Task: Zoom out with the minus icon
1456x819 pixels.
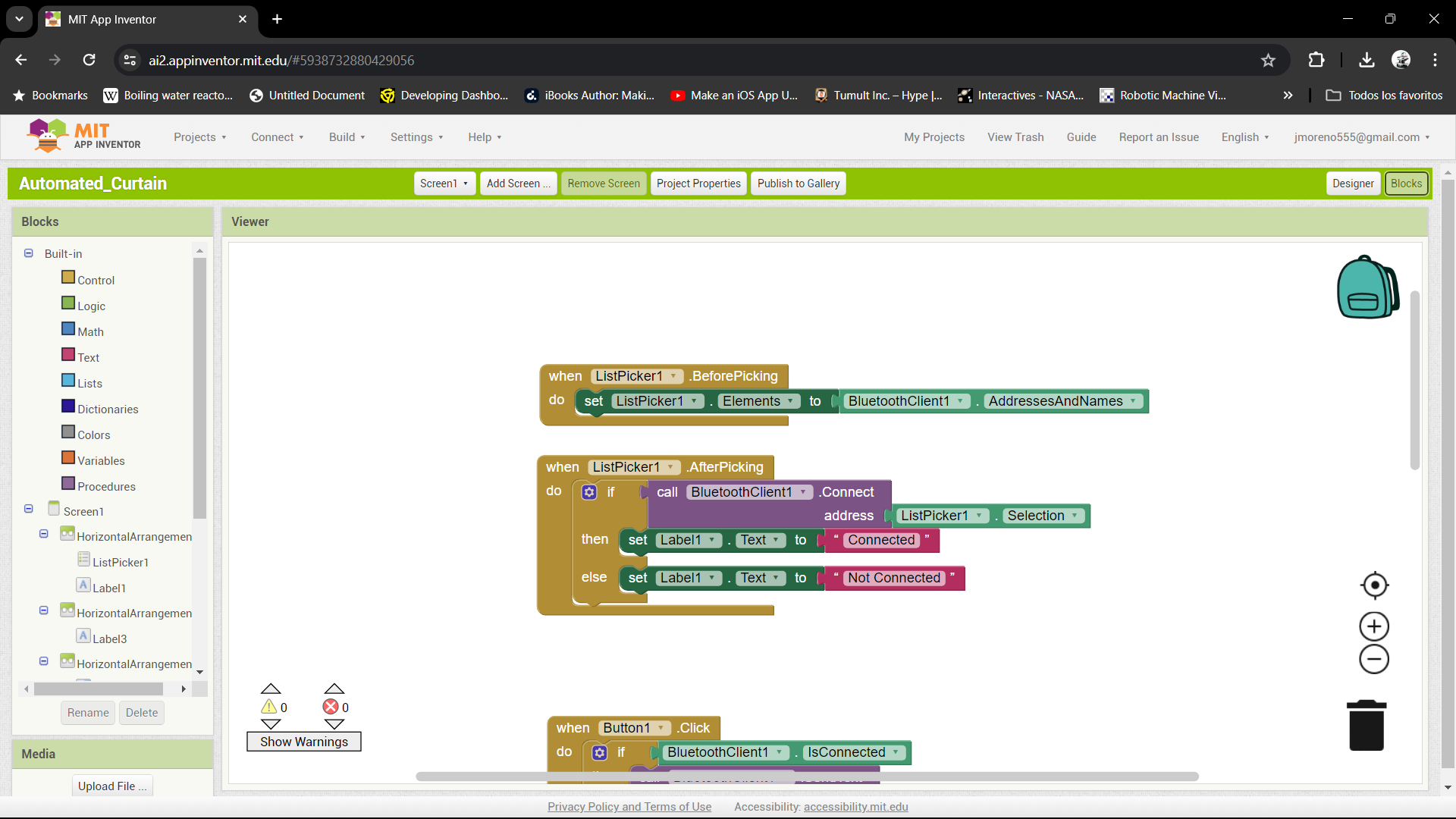Action: [x=1374, y=659]
